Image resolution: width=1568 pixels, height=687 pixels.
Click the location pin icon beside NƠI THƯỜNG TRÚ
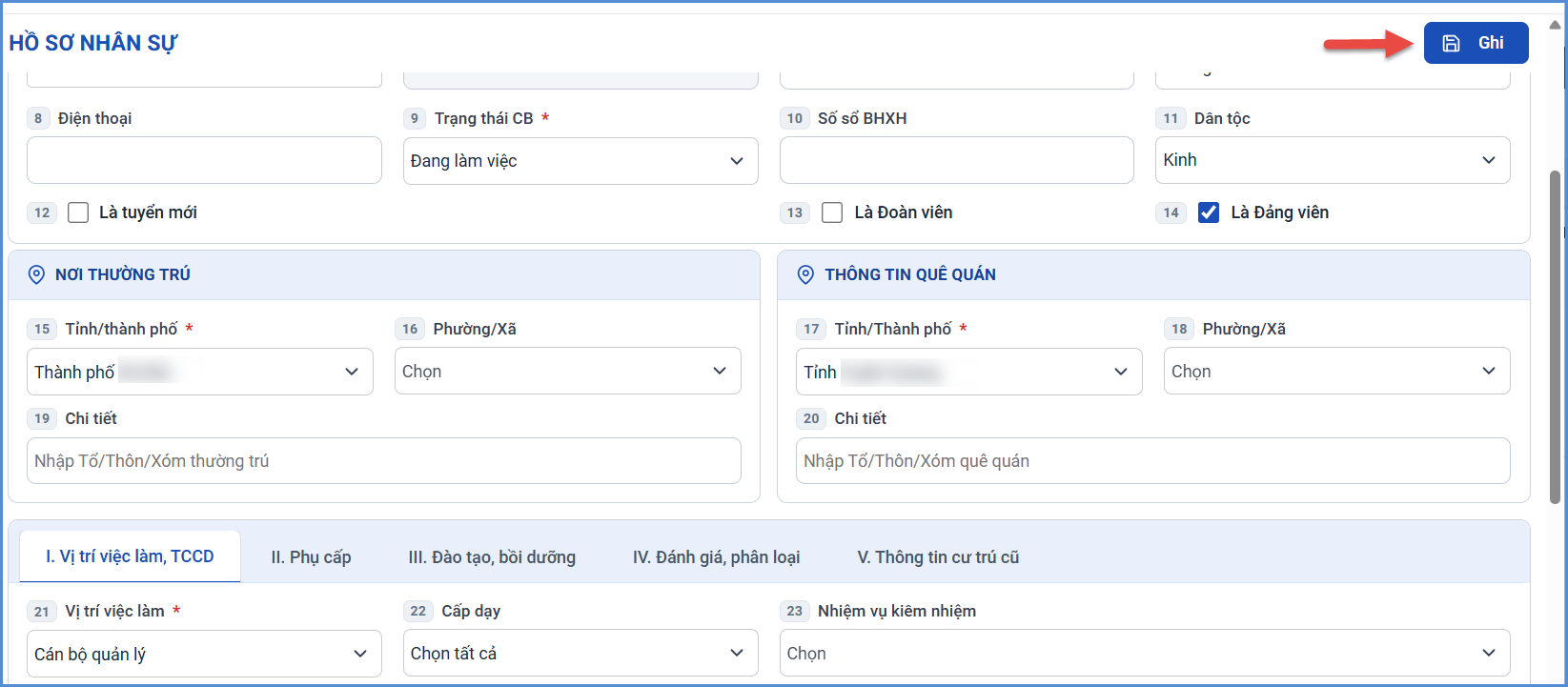[36, 274]
